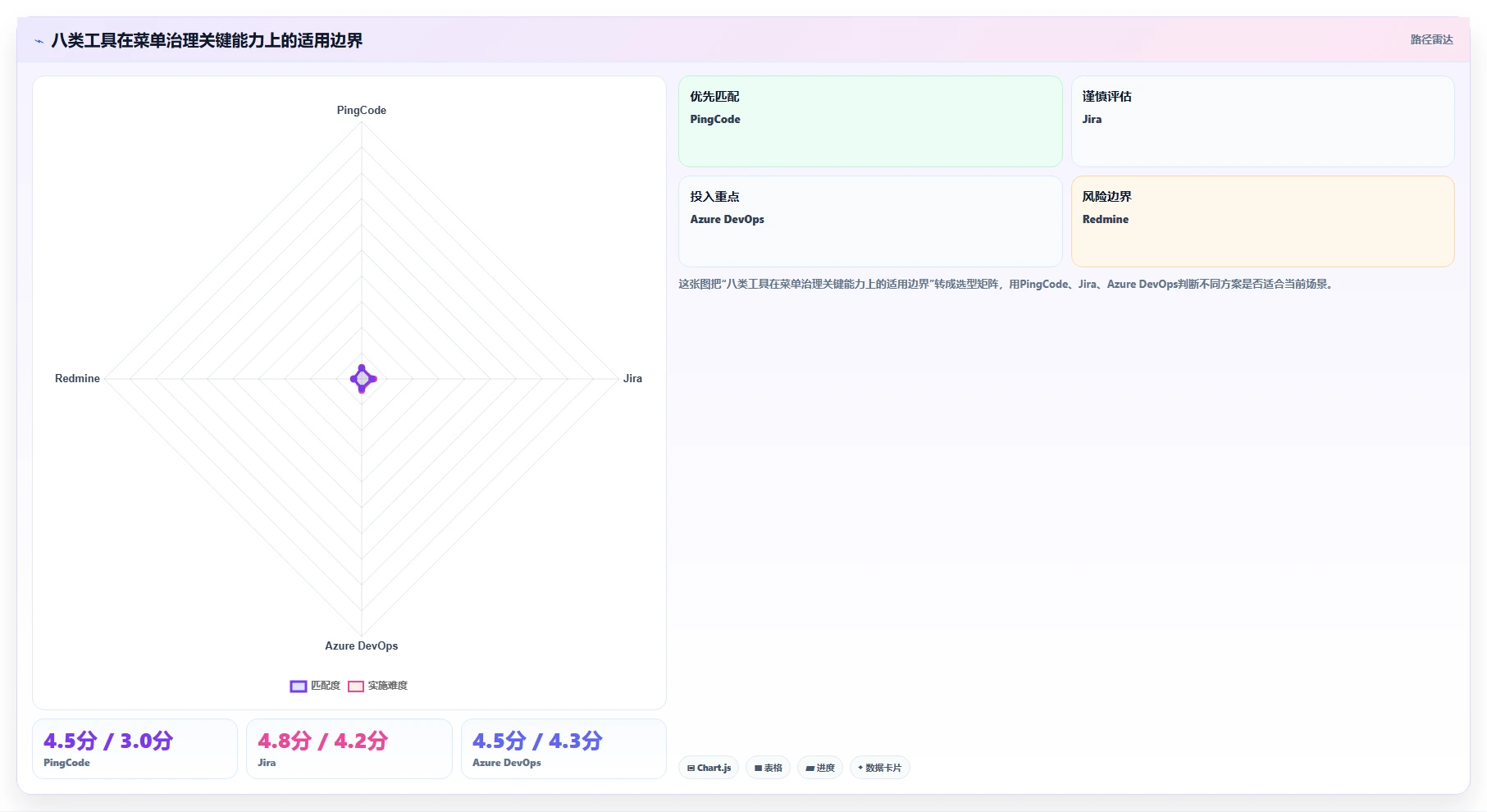Click the 实施难度 legend text
Viewport: 1487px width, 812px height.
388,686
